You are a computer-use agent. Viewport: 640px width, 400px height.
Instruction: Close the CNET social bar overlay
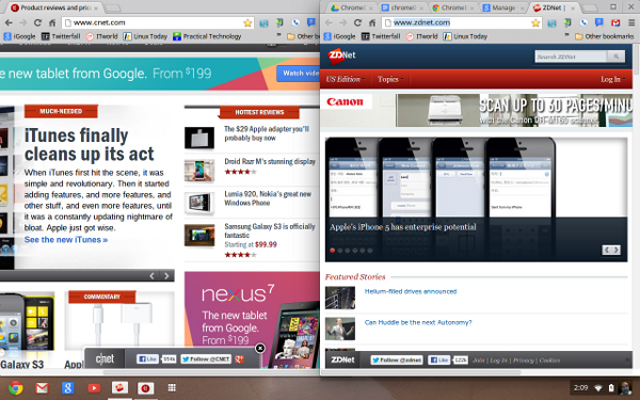[260, 348]
